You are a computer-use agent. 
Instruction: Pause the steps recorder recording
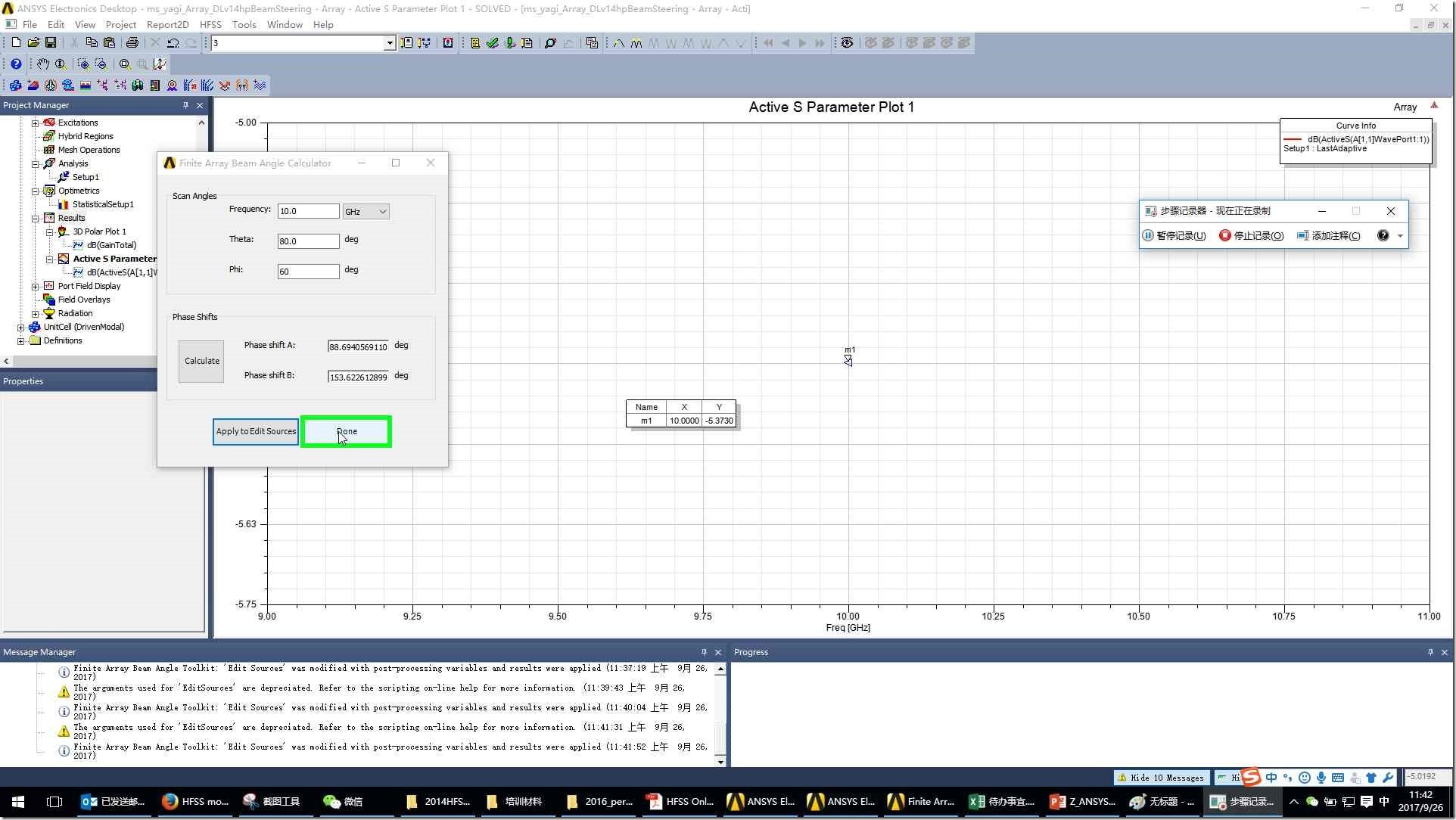click(x=1174, y=235)
